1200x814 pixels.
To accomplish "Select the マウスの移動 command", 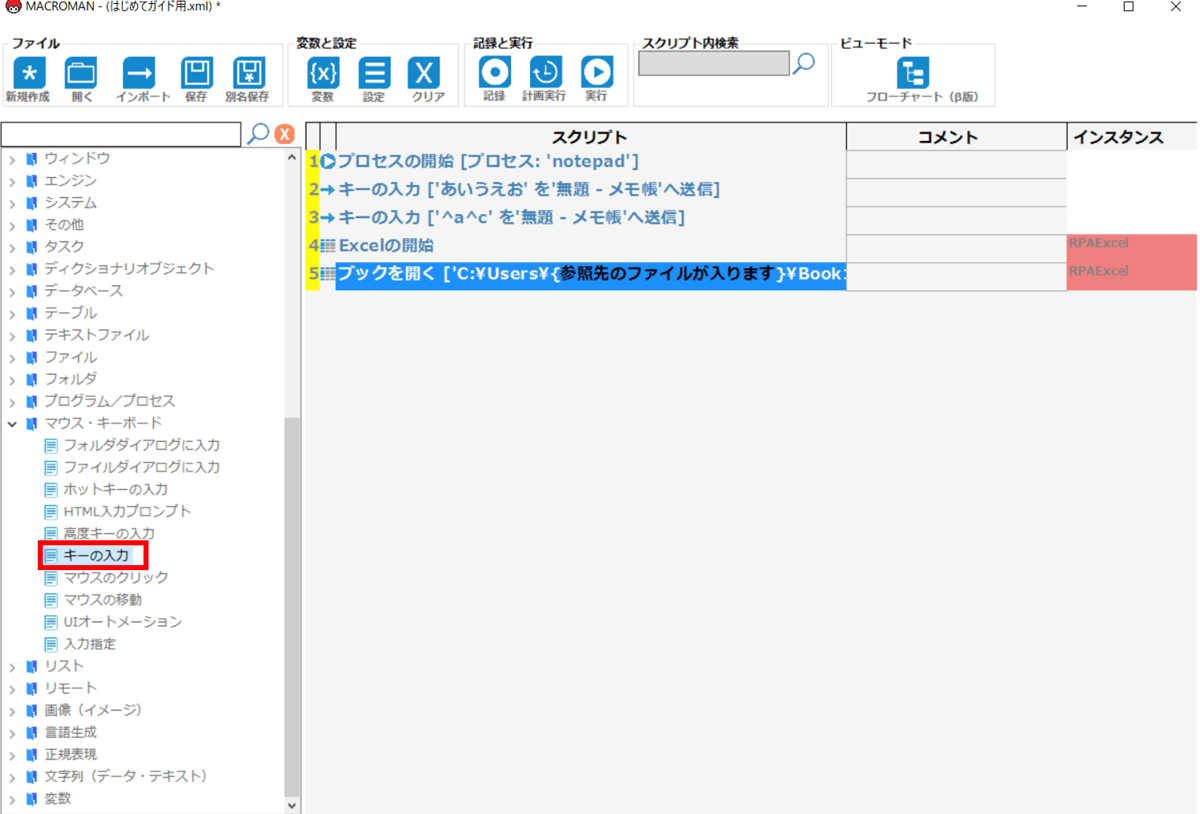I will coord(103,599).
